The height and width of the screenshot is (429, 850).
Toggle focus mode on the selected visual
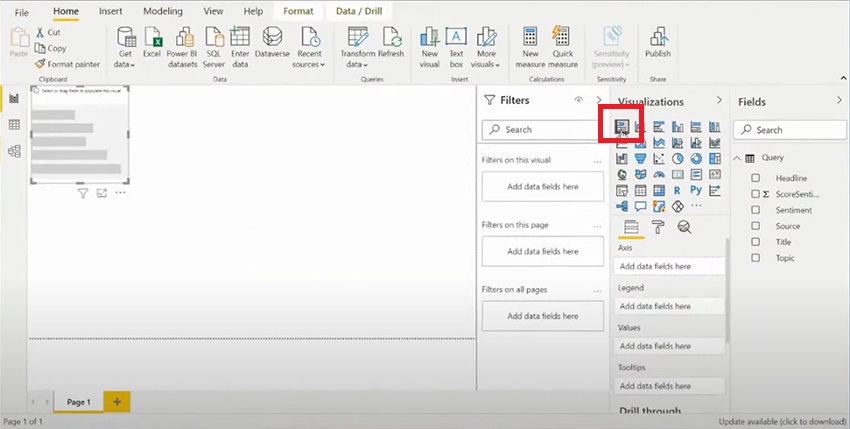pyautogui.click(x=101, y=193)
